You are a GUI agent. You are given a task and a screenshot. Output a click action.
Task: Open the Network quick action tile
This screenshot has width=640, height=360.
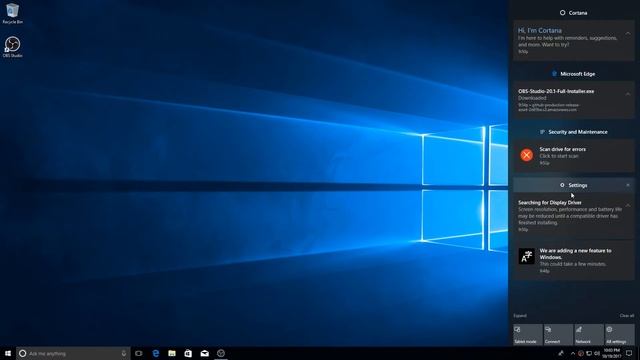[x=589, y=335]
